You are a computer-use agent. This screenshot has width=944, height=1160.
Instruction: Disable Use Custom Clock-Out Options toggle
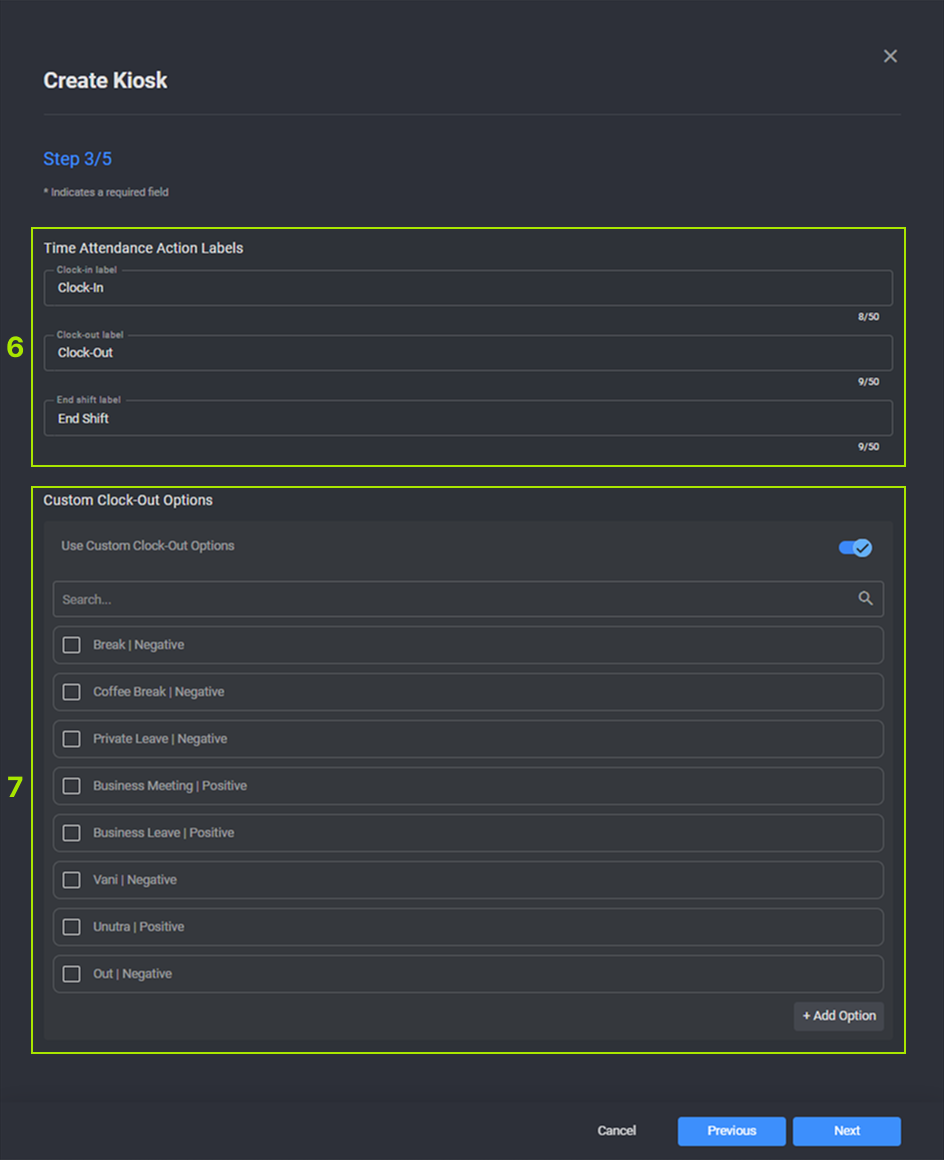pyautogui.click(x=855, y=547)
